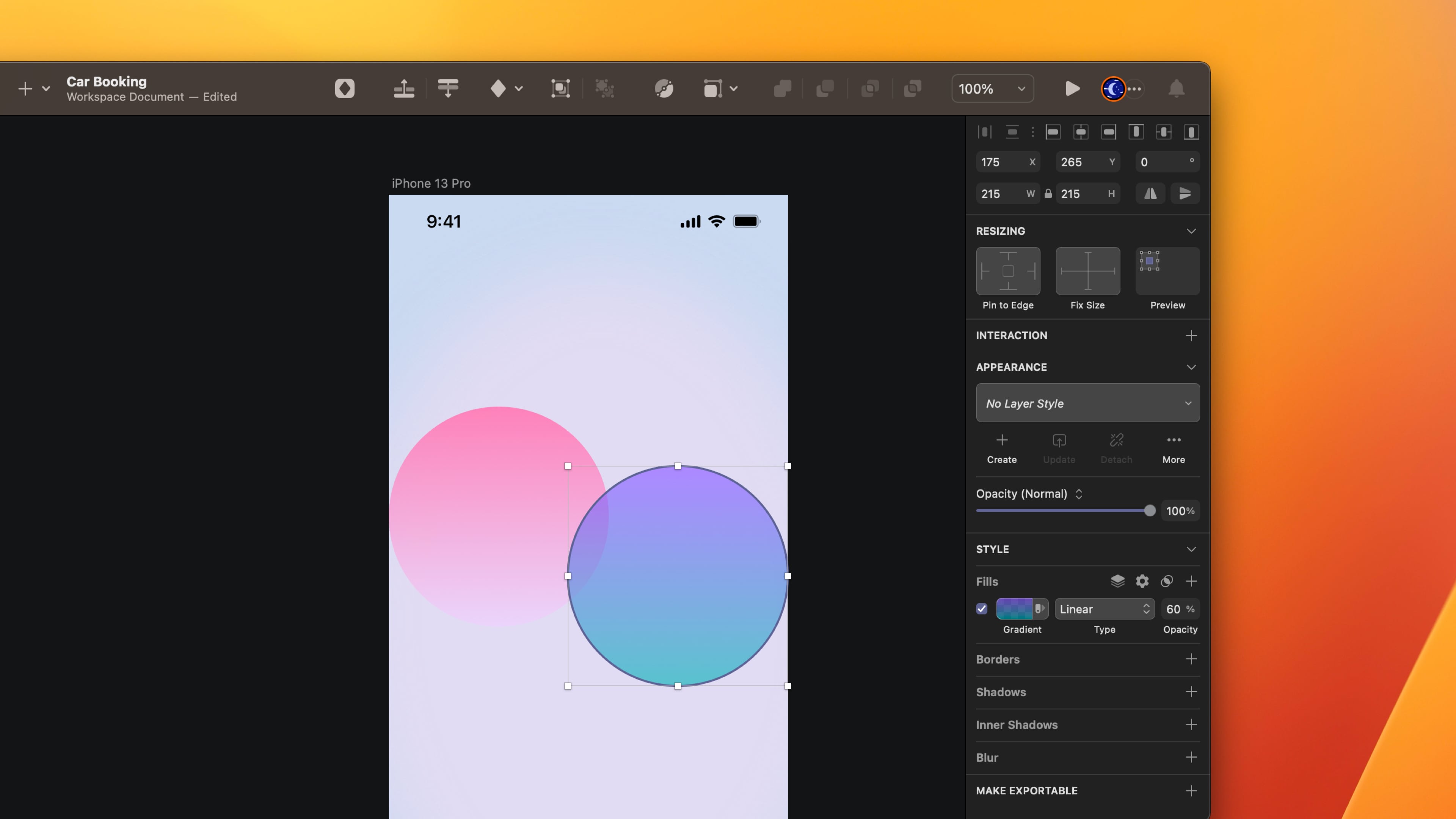Screen dimensions: 1456x819
Task: Click the Union boolean operation icon
Action: [x=782, y=89]
